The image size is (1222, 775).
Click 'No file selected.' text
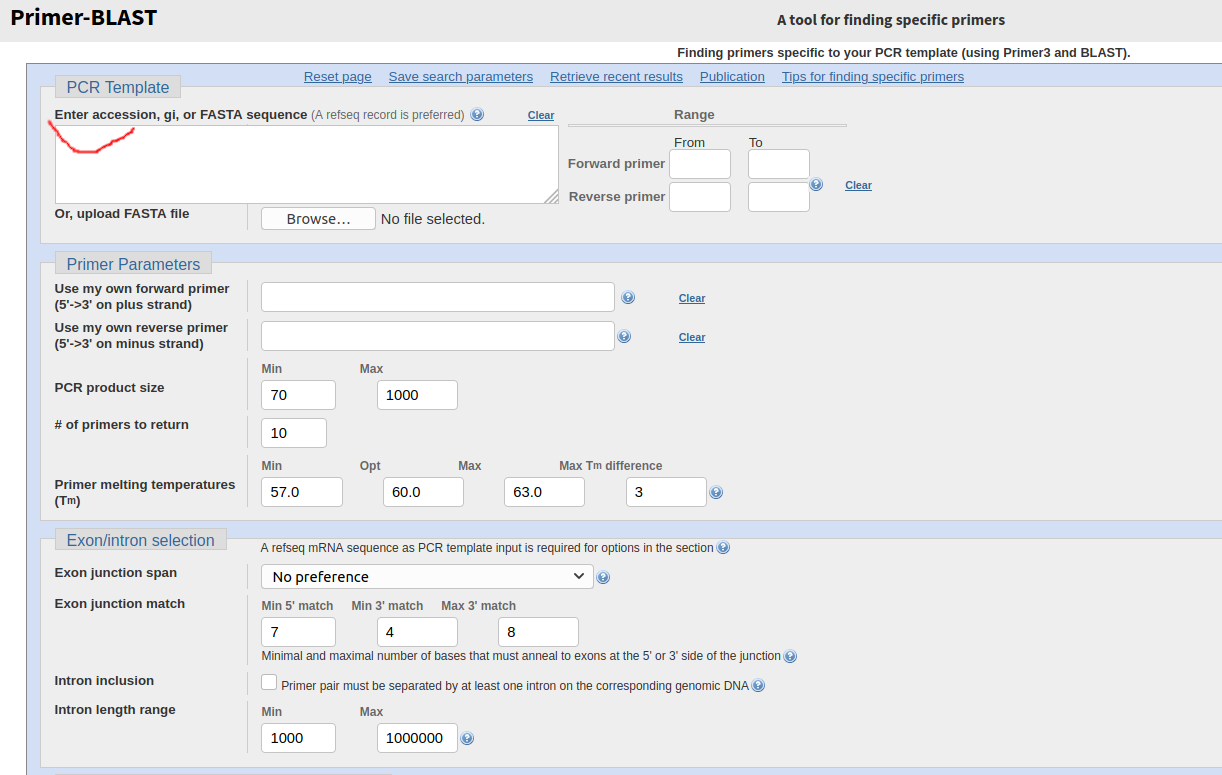pyautogui.click(x=433, y=219)
